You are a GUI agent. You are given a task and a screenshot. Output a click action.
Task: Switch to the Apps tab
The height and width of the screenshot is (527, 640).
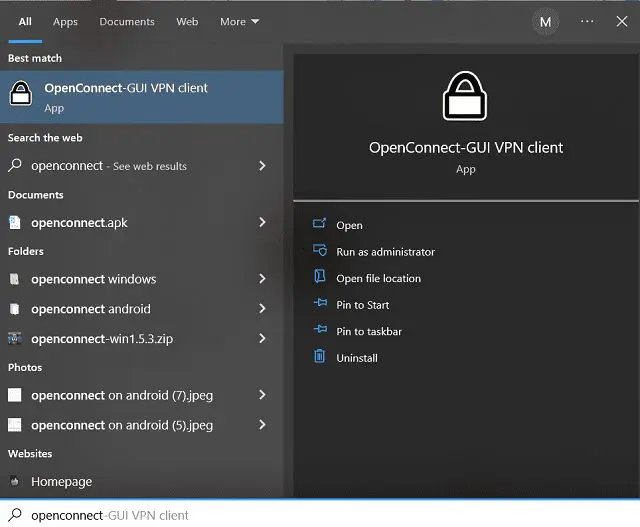[x=65, y=21]
